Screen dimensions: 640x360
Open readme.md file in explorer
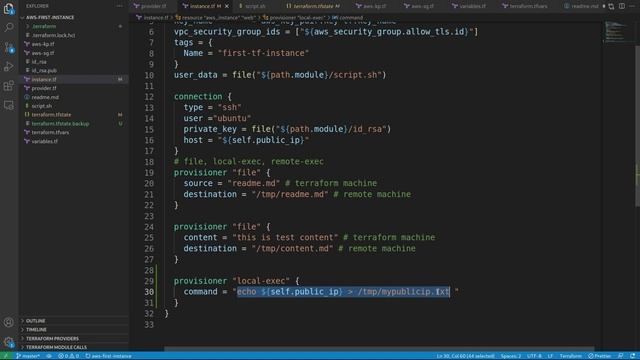tap(74, 97)
